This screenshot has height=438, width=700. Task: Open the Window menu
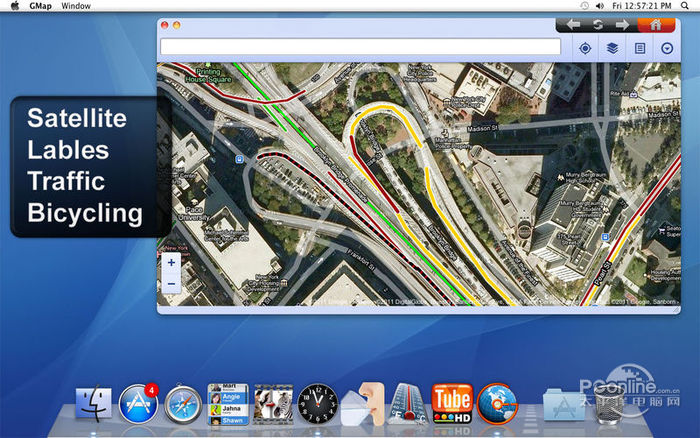(76, 6)
